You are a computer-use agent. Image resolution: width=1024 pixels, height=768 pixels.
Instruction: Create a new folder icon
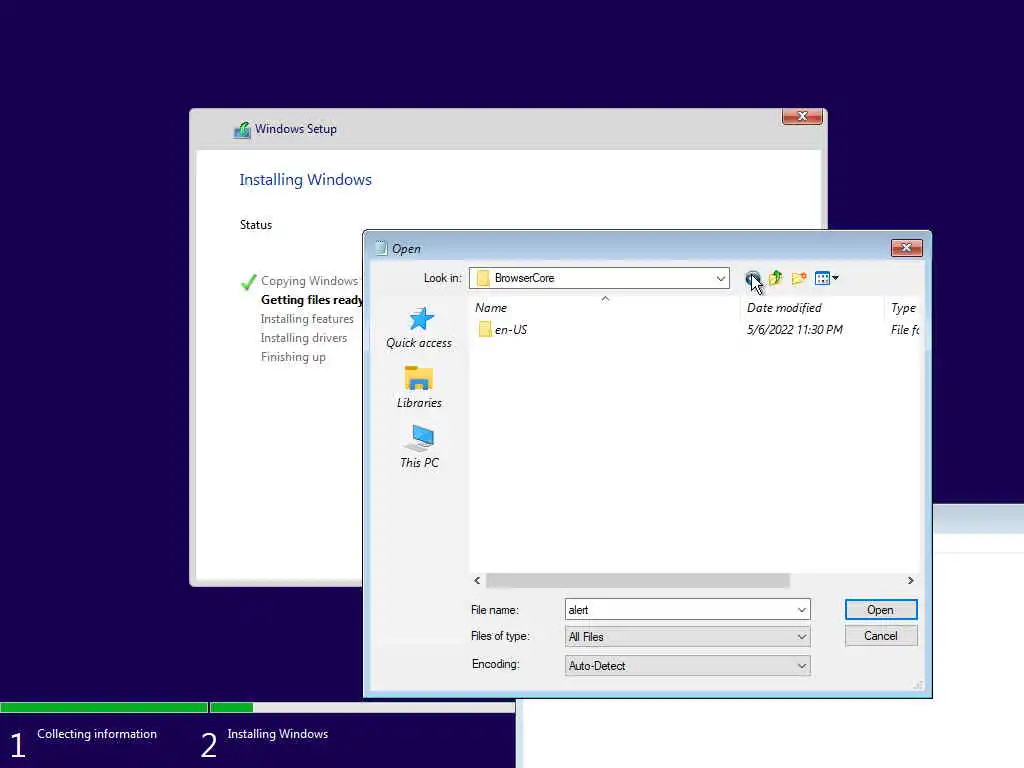(799, 279)
